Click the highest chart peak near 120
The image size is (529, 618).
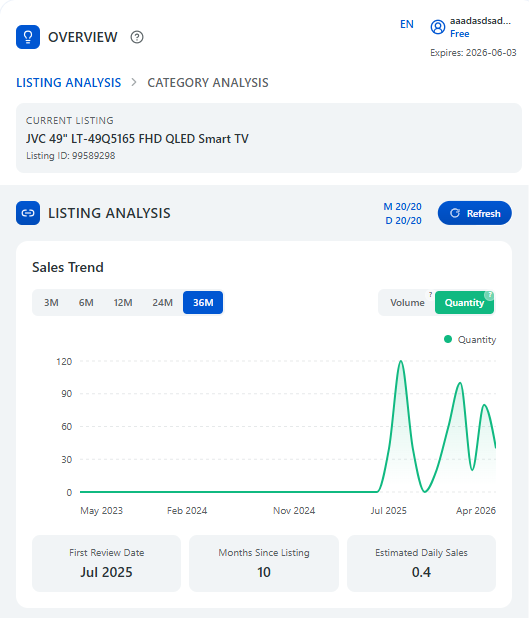point(400,361)
